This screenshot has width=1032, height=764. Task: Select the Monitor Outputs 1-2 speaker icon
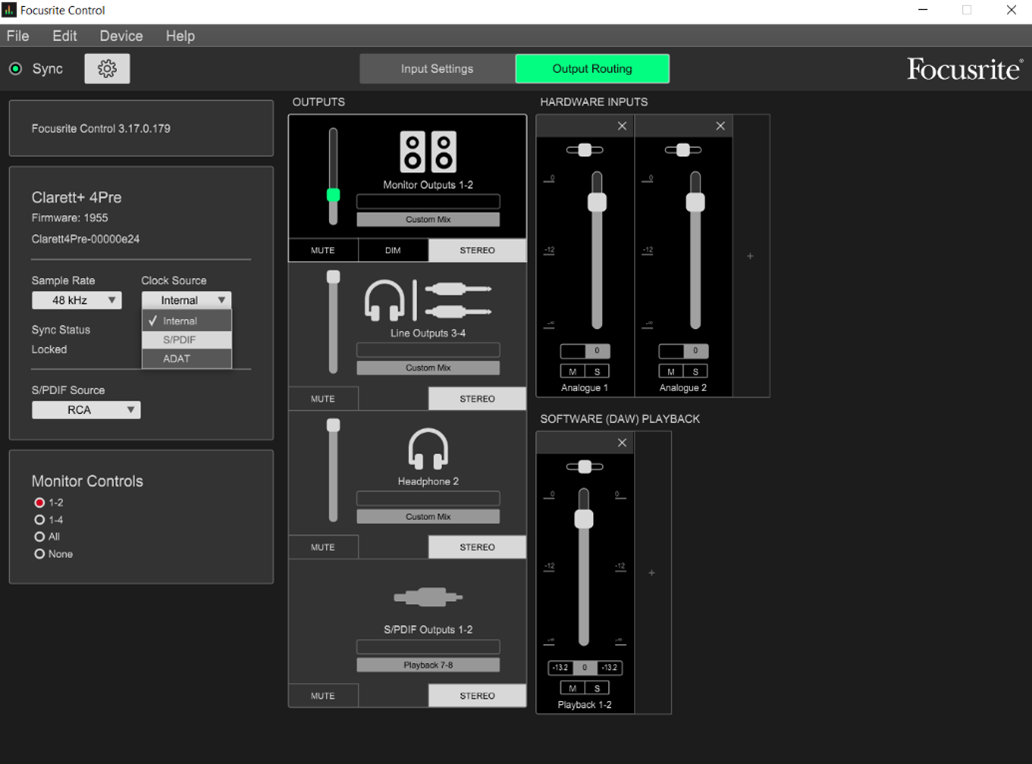coord(428,152)
